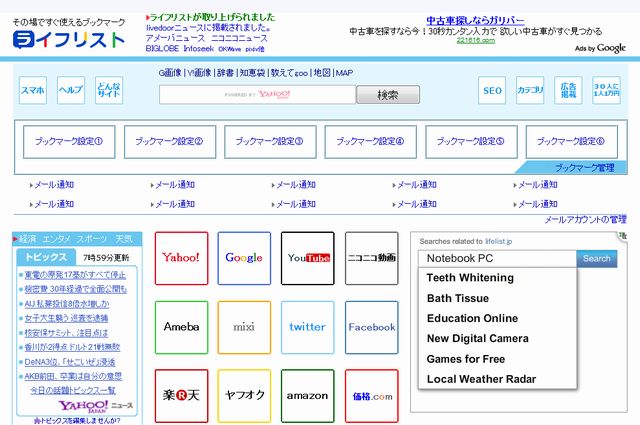This screenshot has width=640, height=425.
Task: Select the MAP search option
Action: pos(344,73)
